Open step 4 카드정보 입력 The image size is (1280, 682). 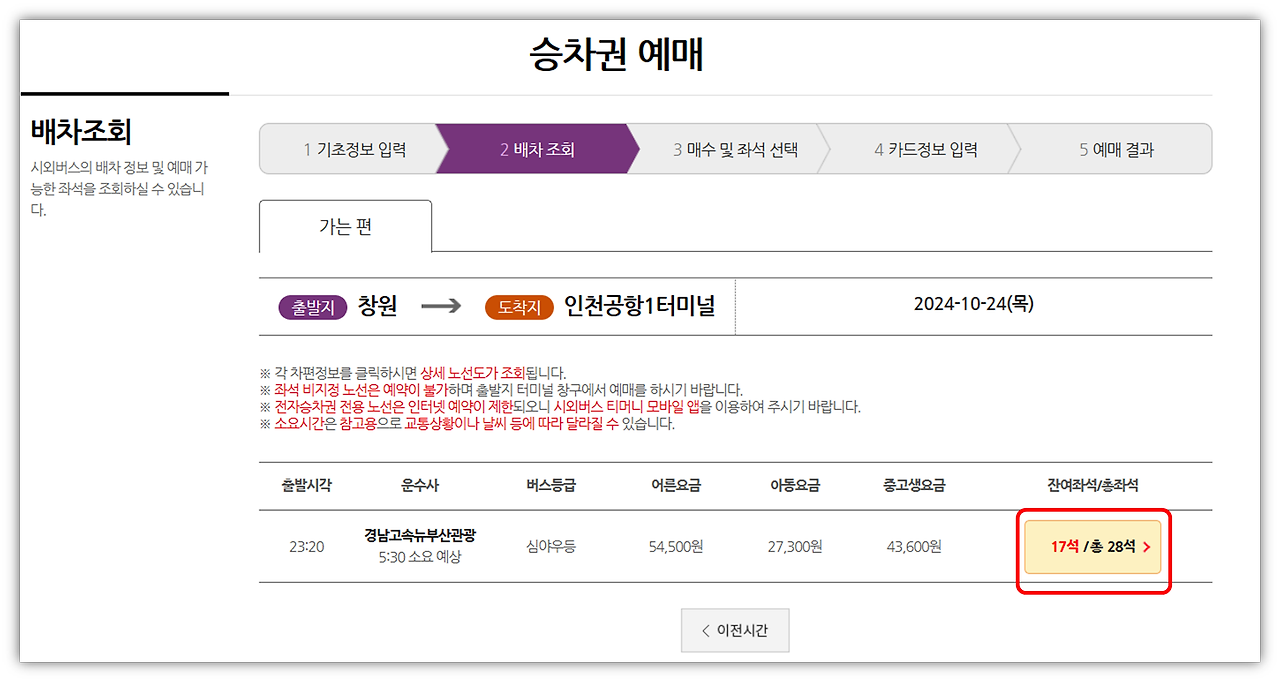pos(927,148)
